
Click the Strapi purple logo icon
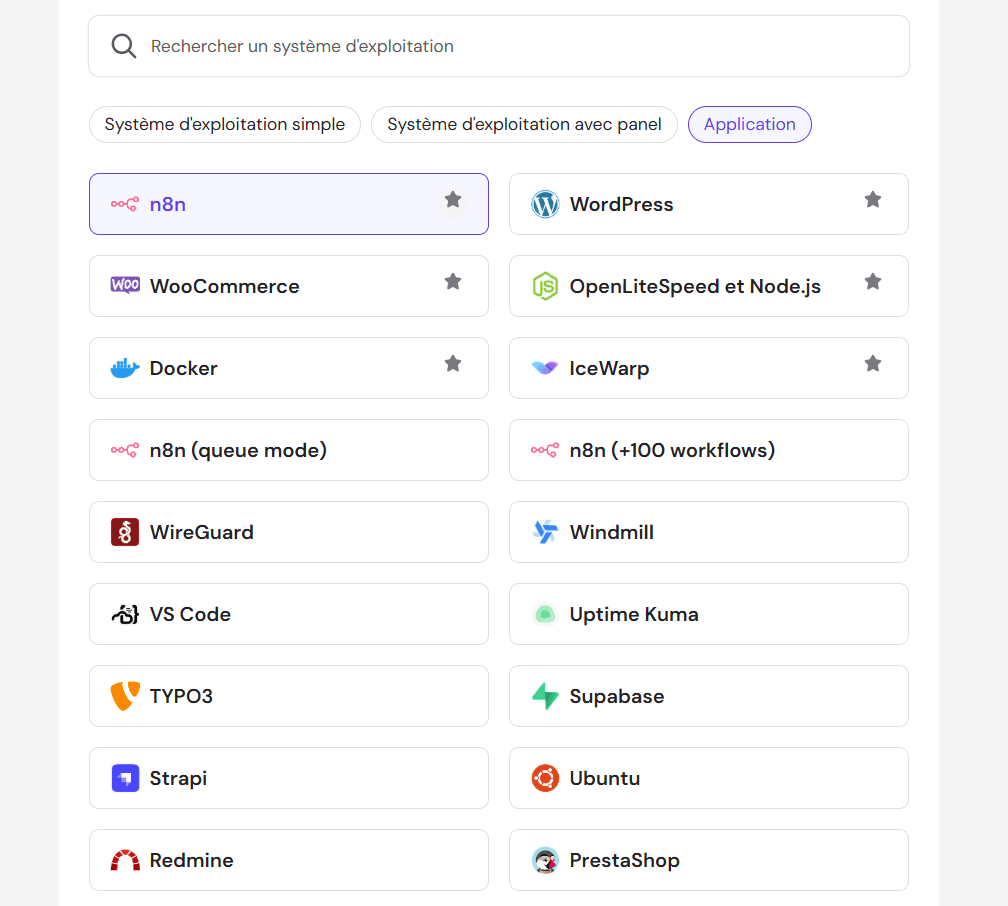125,778
